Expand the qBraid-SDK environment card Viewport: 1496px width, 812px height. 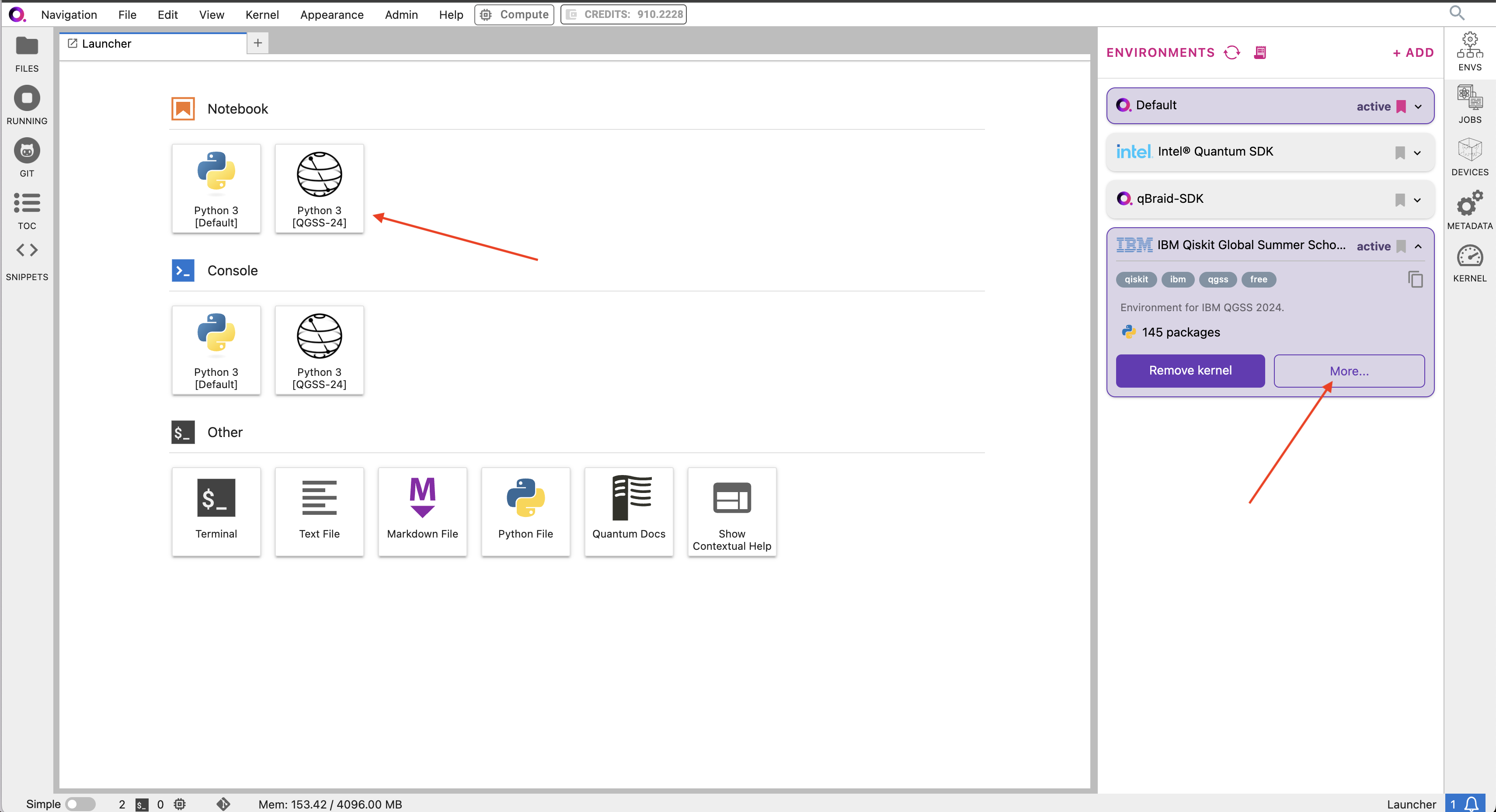[x=1418, y=200]
